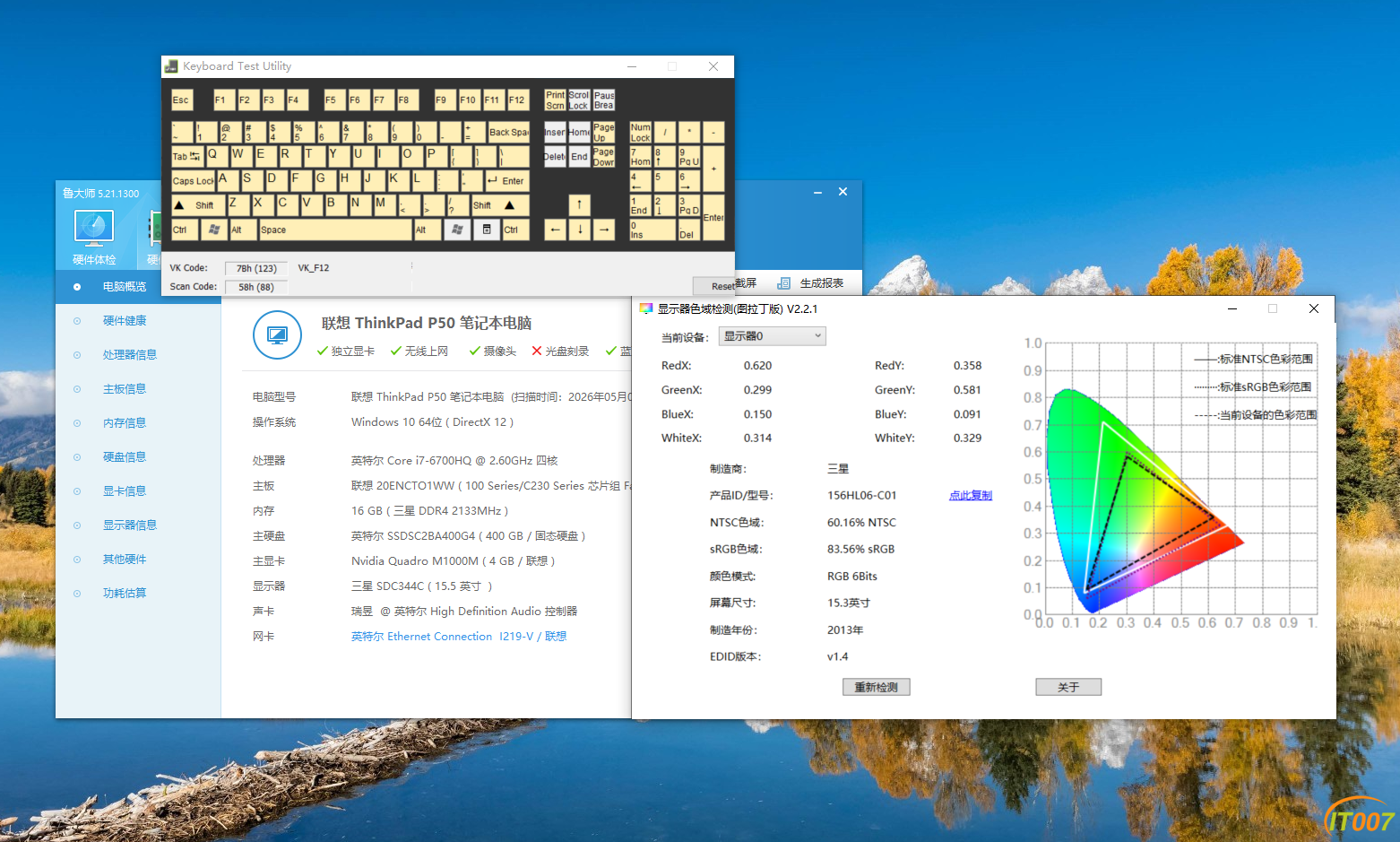Open 其他硬件 in the sidebar
This screenshot has width=1400, height=842.
pos(124,560)
